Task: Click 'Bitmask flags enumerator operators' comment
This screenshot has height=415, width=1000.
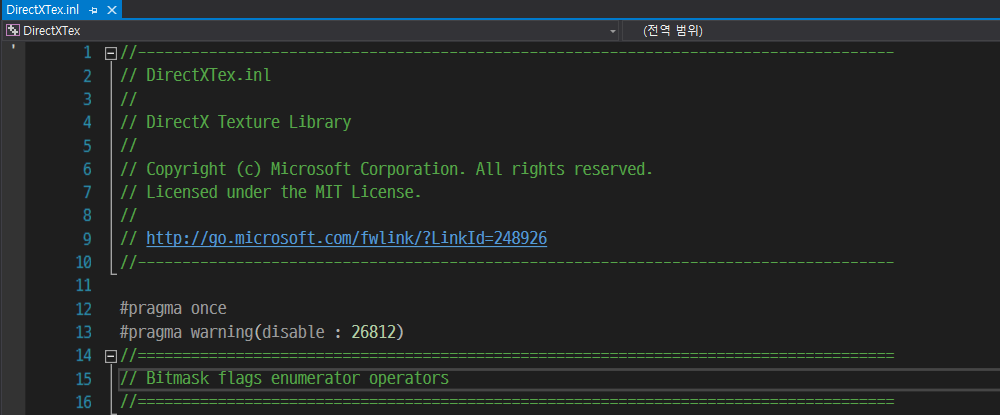Action: tap(284, 379)
